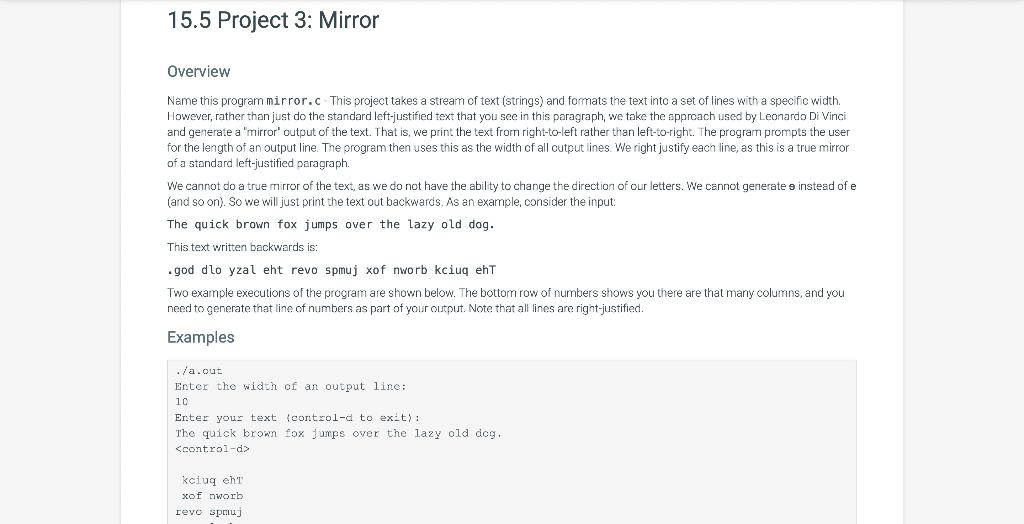The image size is (1024, 524).
Task: Click the './a.out' line in code block
Action: click(199, 370)
